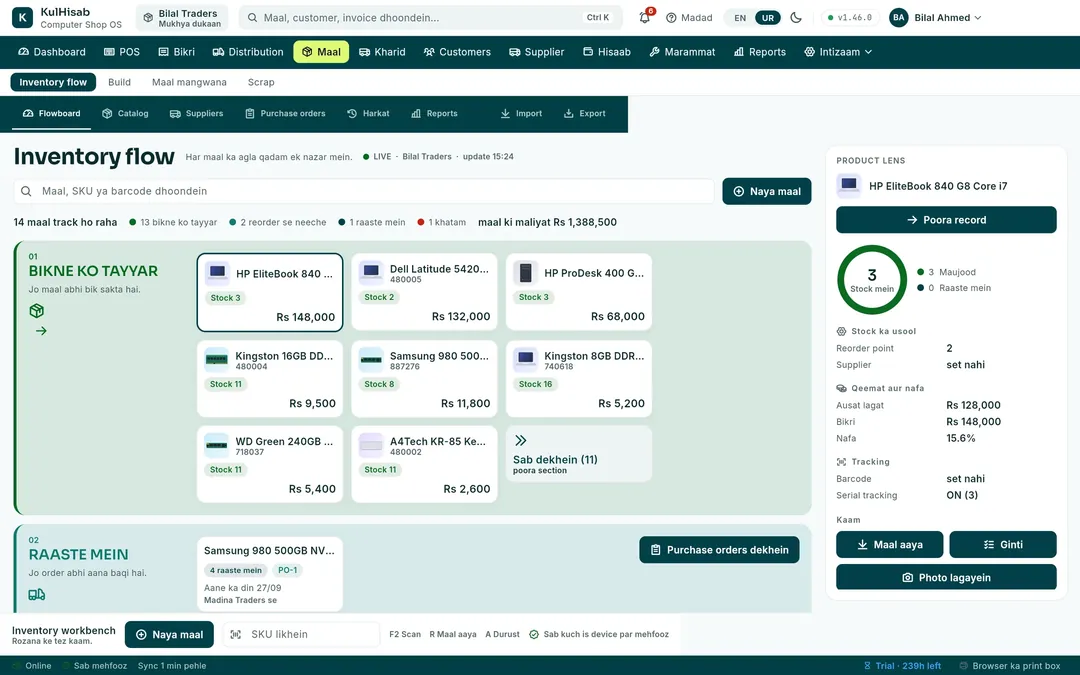Open Samsung 980 500GB NV incoming card
Viewport: 1080px width, 675px height.
pos(270,574)
